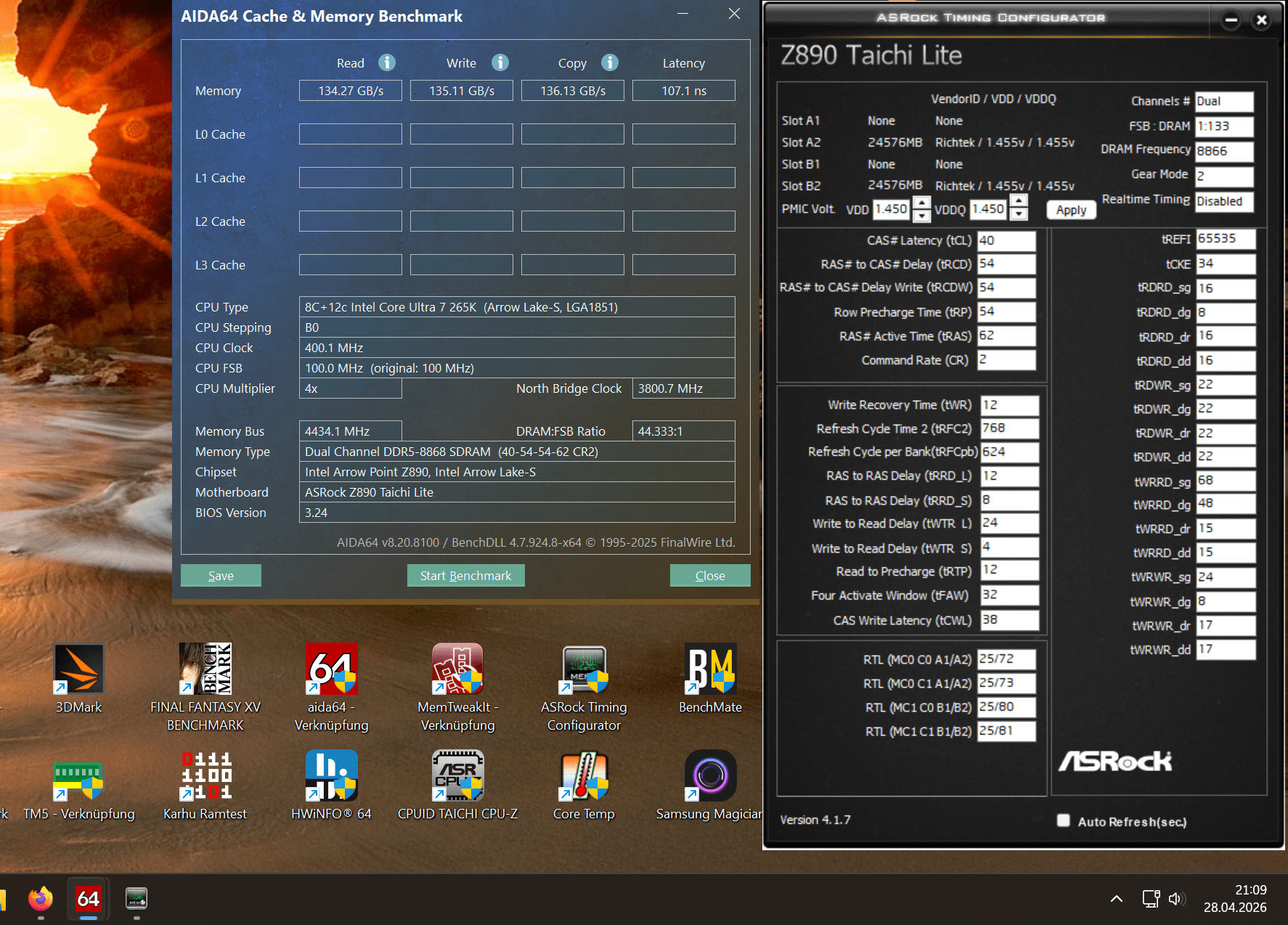Click the CAS# Latency (tCL) field

tap(1006, 240)
